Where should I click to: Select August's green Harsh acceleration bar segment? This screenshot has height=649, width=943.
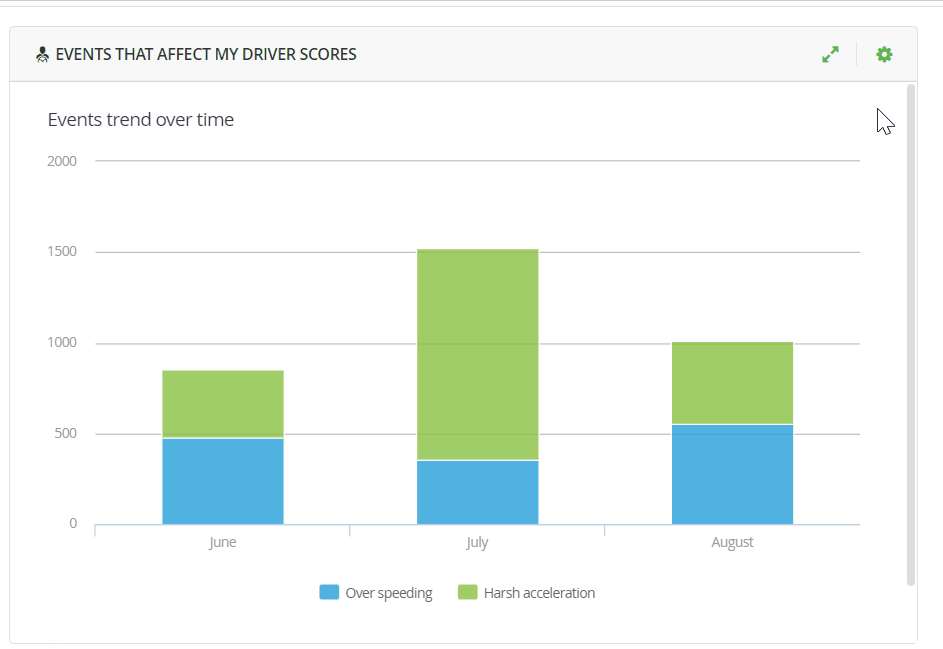pos(733,383)
